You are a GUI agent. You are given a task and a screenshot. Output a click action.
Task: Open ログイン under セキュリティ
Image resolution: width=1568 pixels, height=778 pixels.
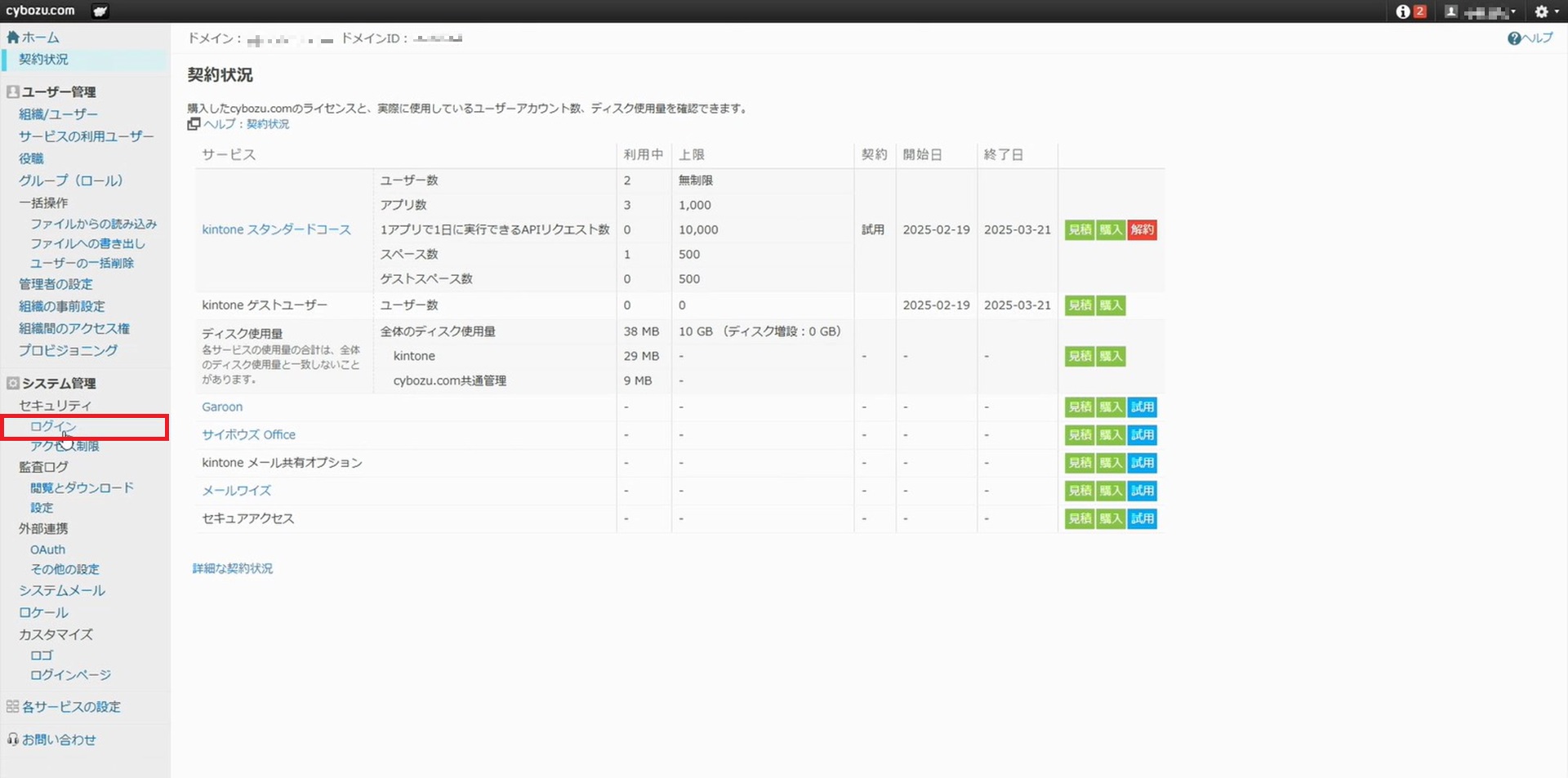pyautogui.click(x=53, y=426)
